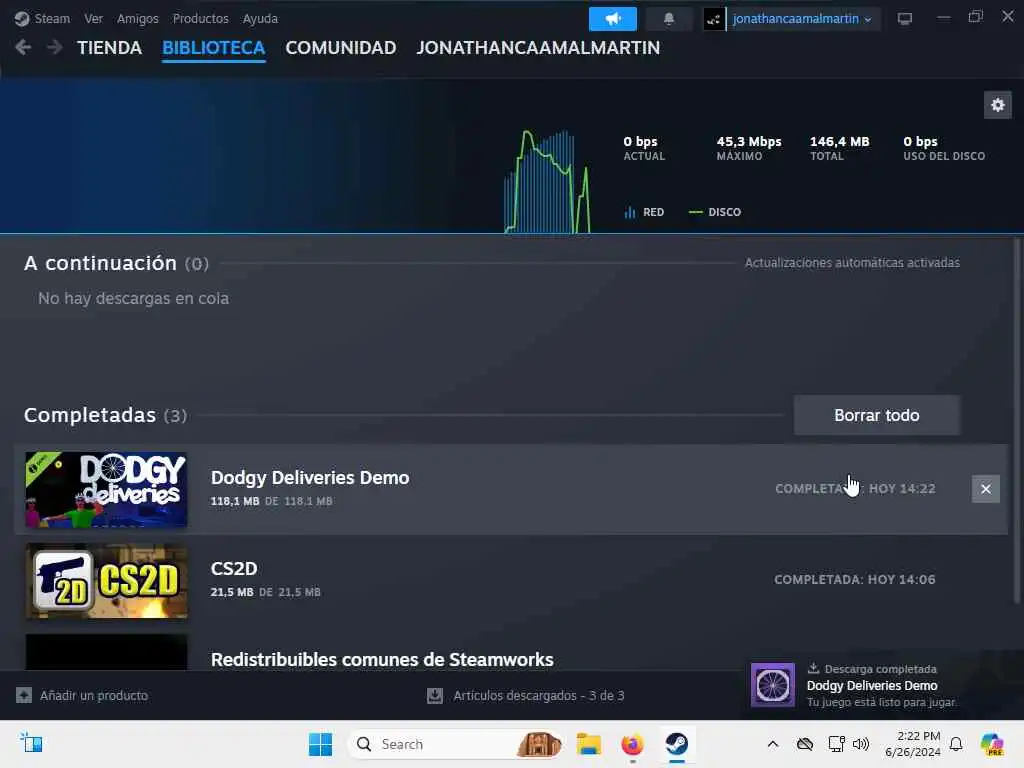Click 'No hay descargas en cola' text

tap(133, 298)
